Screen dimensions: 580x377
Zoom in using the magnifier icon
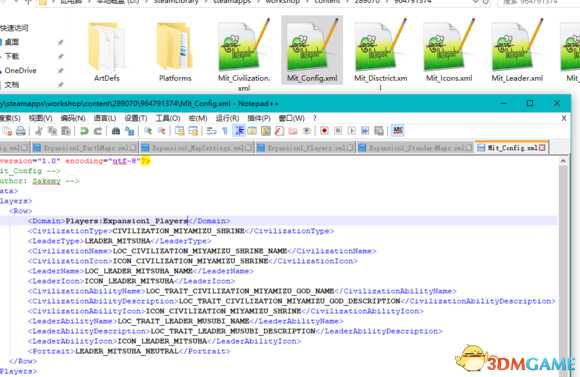(x=148, y=131)
